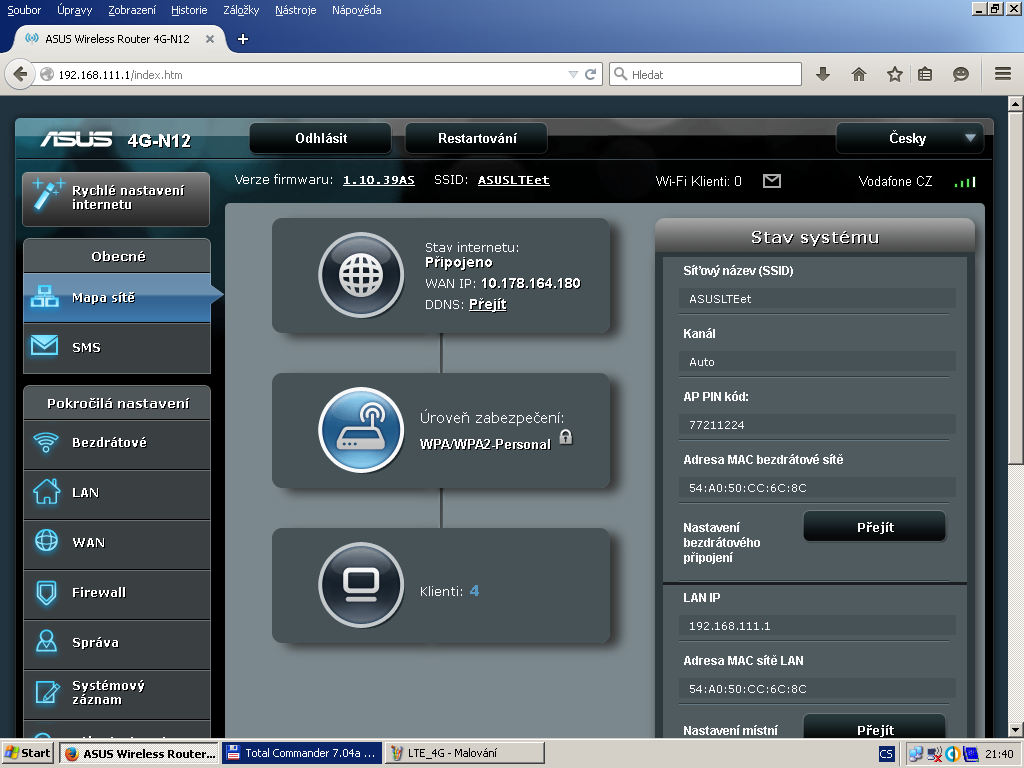Click the Firefox bookmark star icon
1024x768 pixels.
895,74
